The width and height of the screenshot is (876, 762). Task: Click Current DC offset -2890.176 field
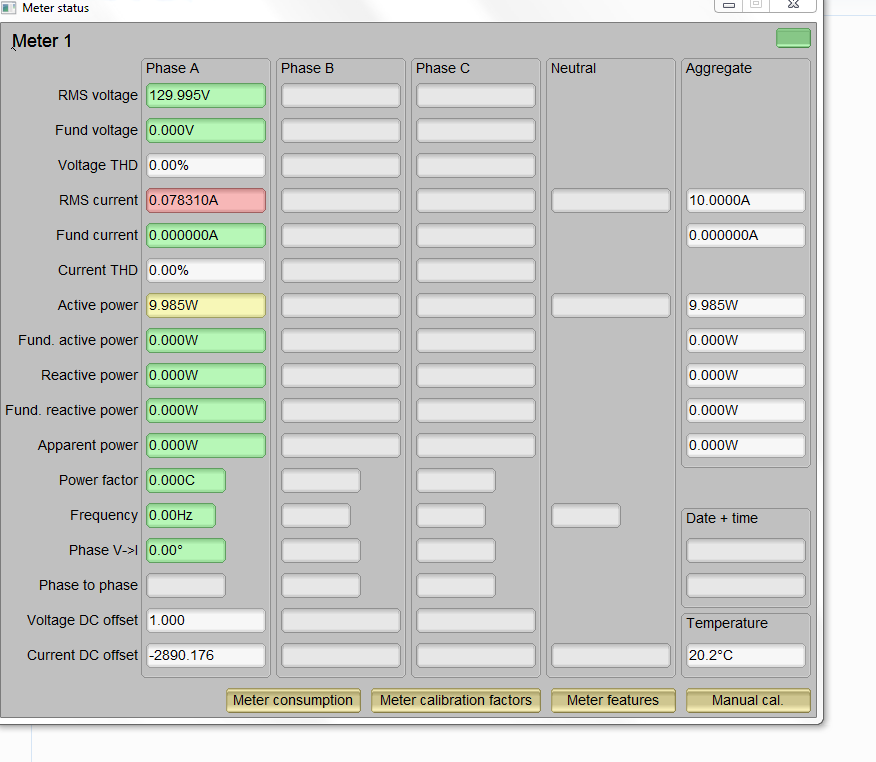coord(206,655)
